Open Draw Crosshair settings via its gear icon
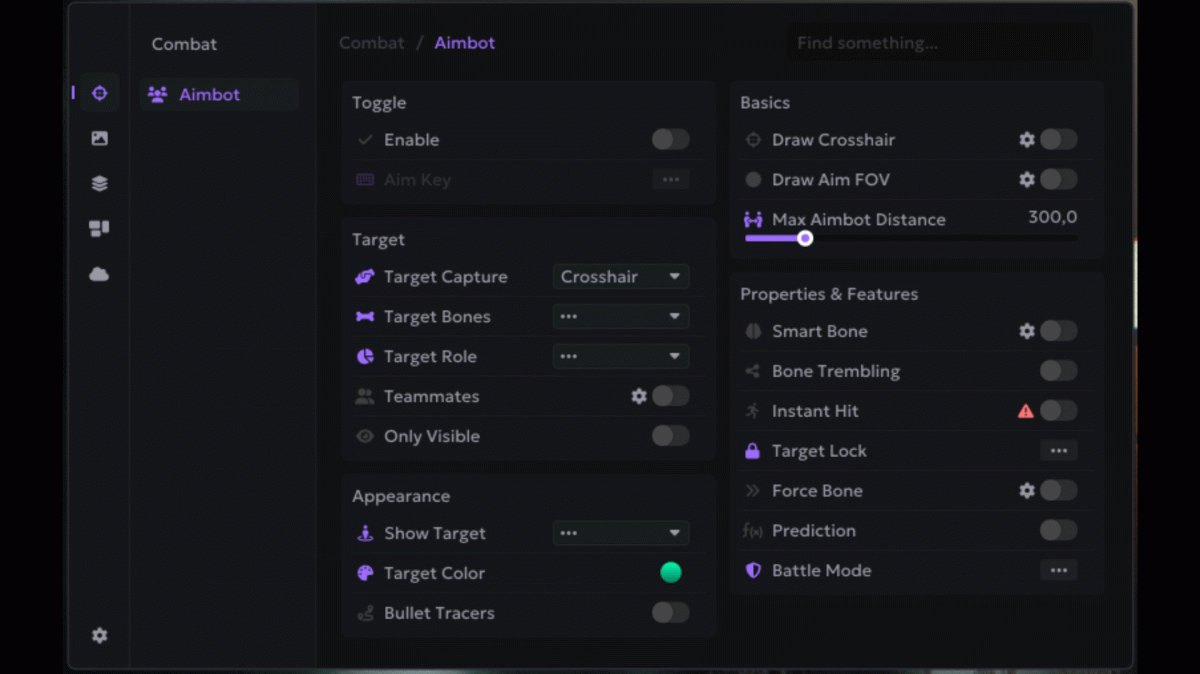The height and width of the screenshot is (674, 1200). tap(1026, 140)
